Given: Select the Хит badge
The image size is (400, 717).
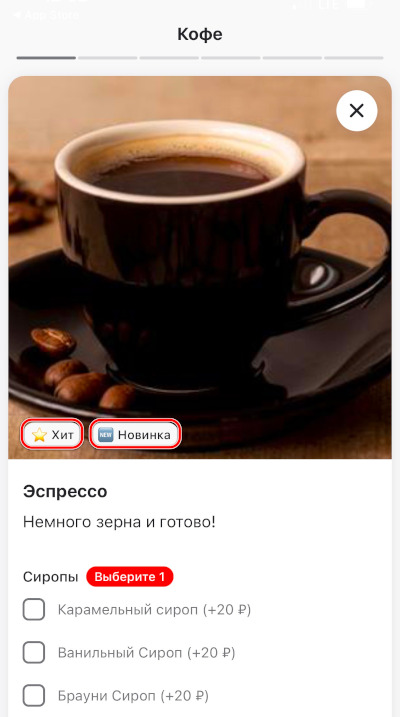Looking at the screenshot, I should (x=52, y=435).
